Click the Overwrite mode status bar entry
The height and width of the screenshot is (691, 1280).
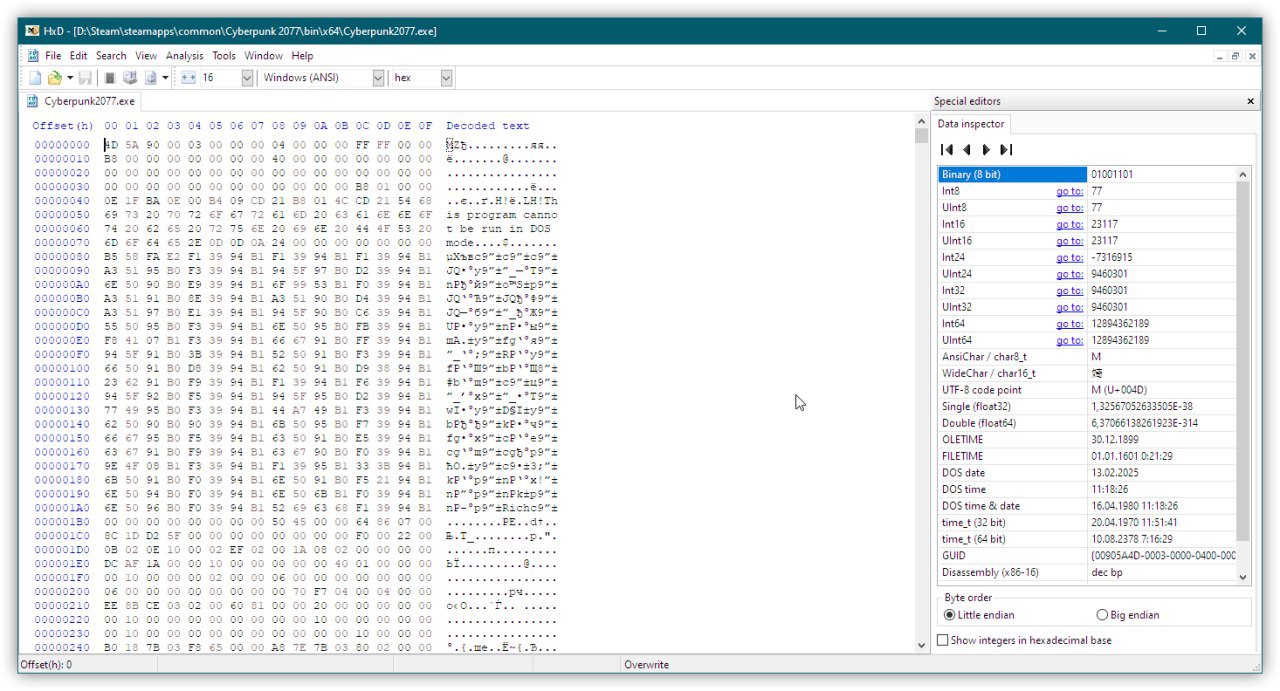pos(647,665)
